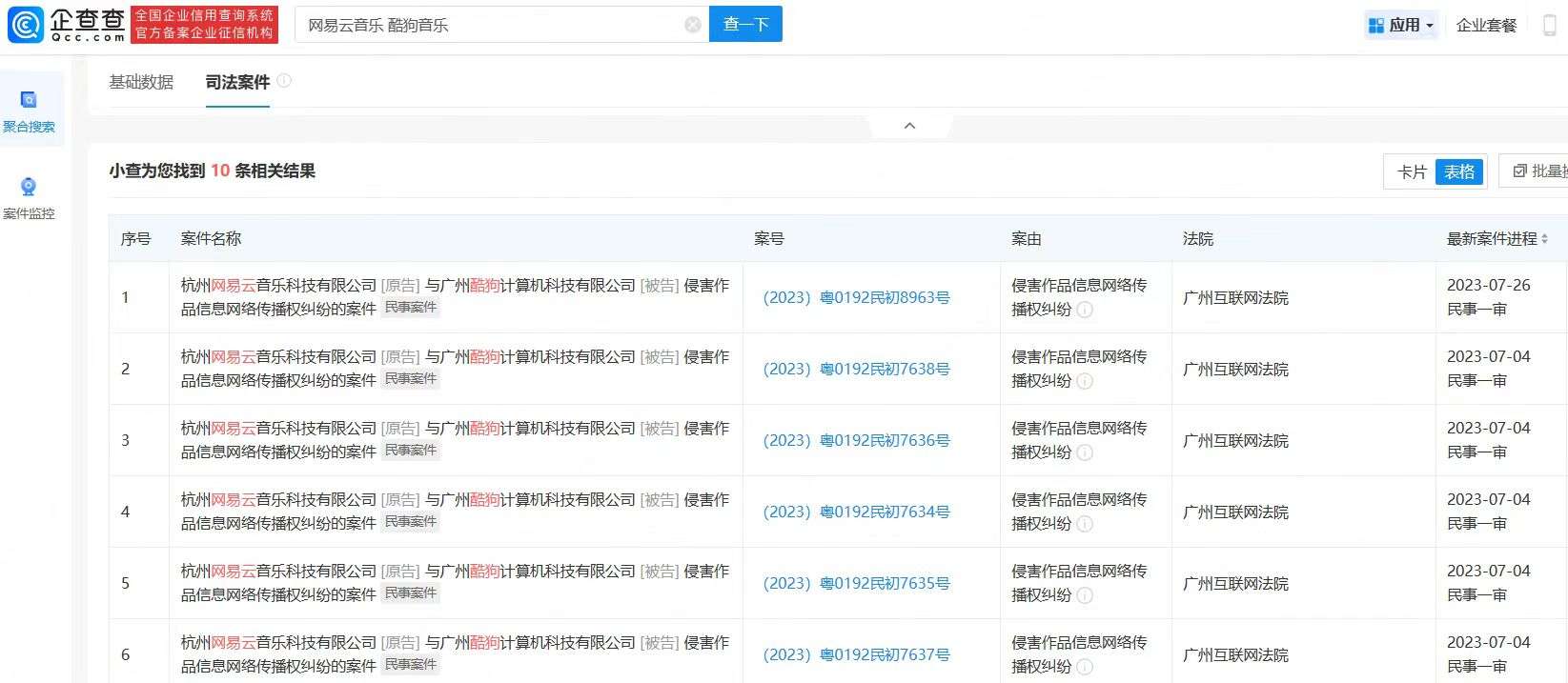Image resolution: width=1568 pixels, height=683 pixels.
Task: Click the mobile phone icon in header
Action: [1549, 26]
